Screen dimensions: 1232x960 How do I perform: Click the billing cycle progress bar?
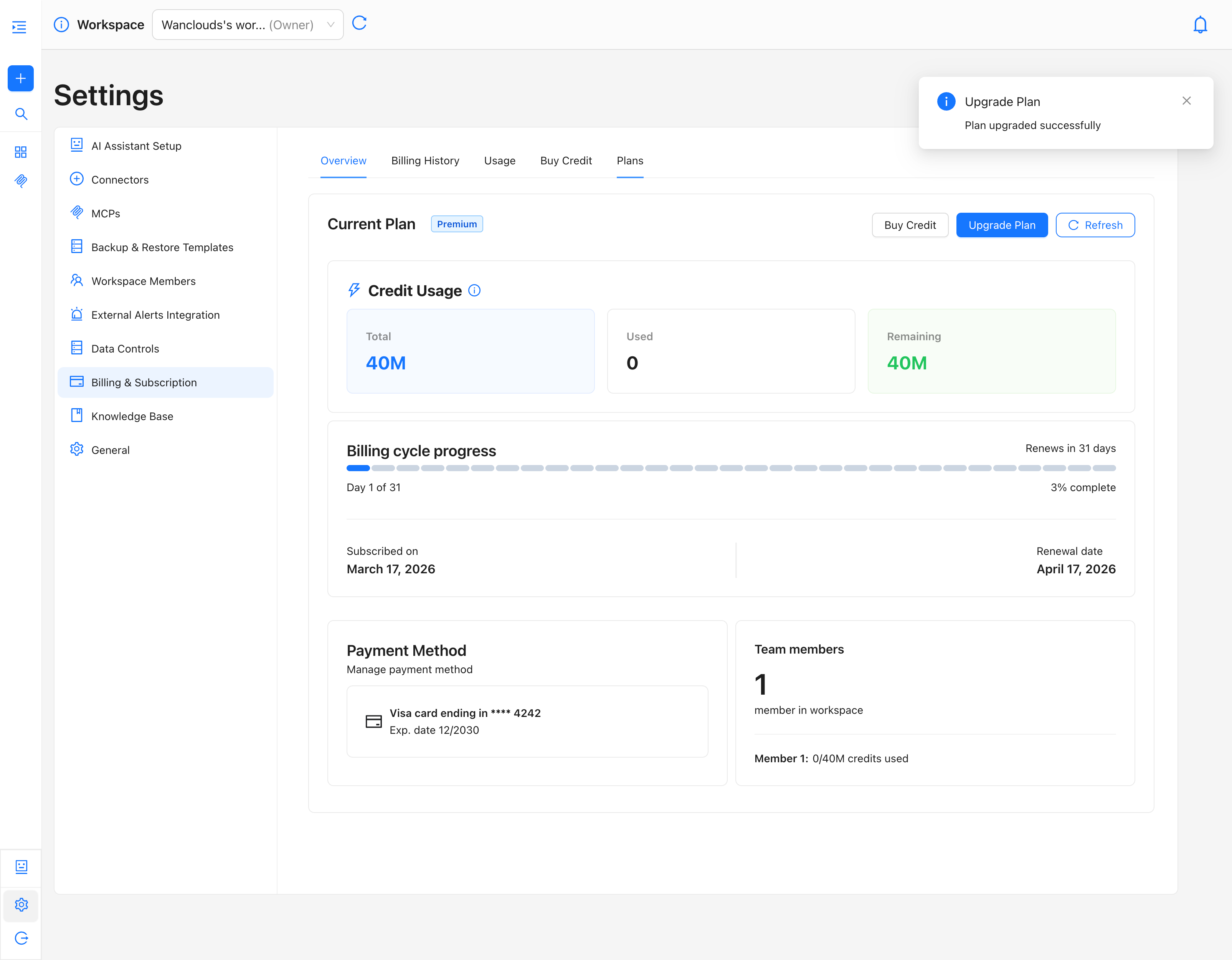coord(730,468)
